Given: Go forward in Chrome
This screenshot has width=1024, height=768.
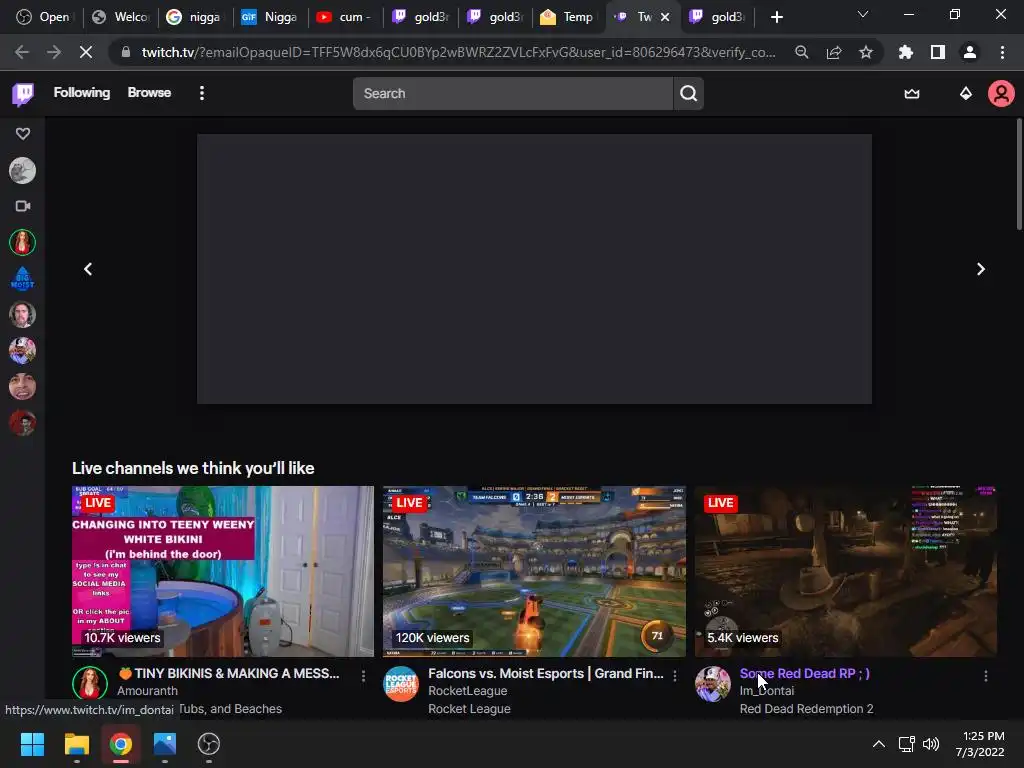Looking at the screenshot, I should tap(54, 52).
